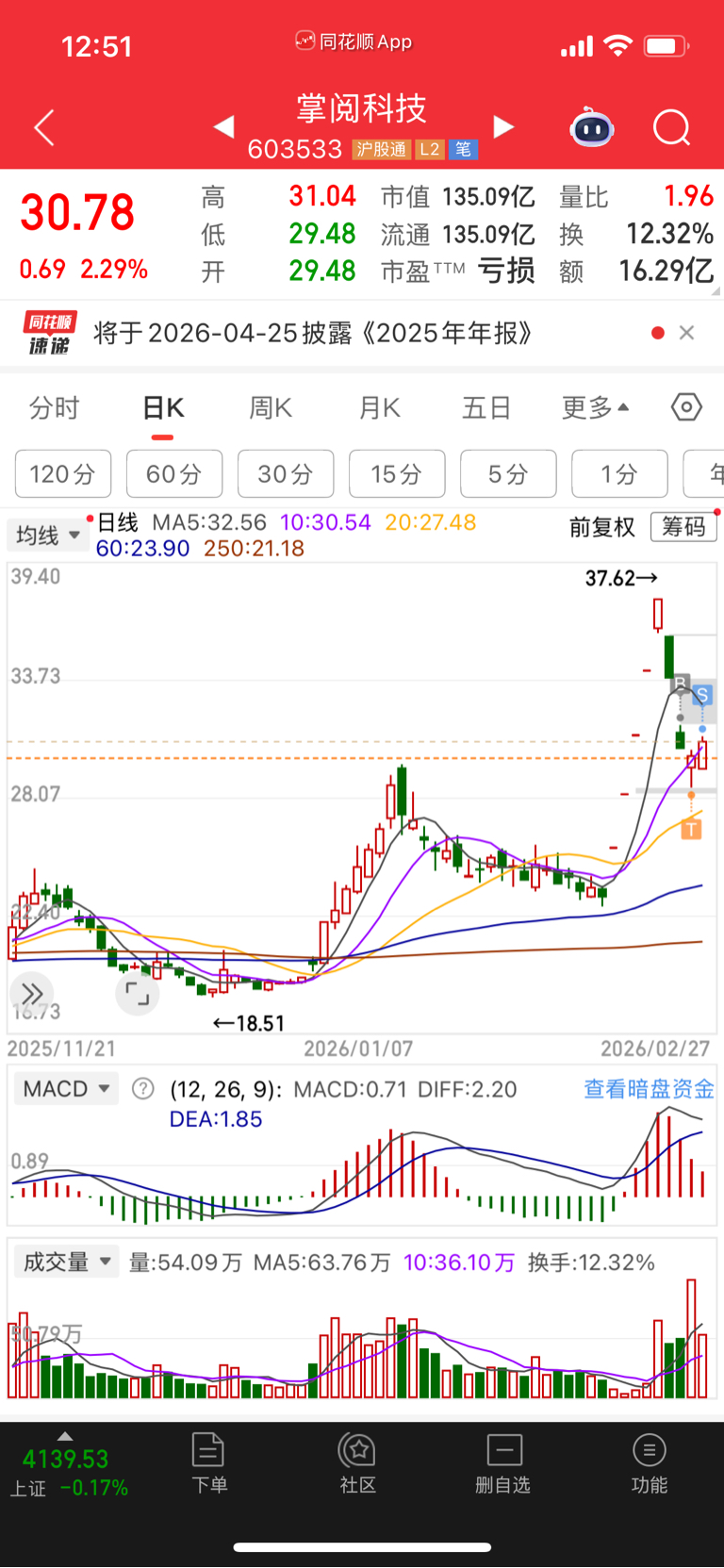This screenshot has height=1568, width=724.
Task: Tap the 250:21.18 moving average label
Action: tap(254, 548)
